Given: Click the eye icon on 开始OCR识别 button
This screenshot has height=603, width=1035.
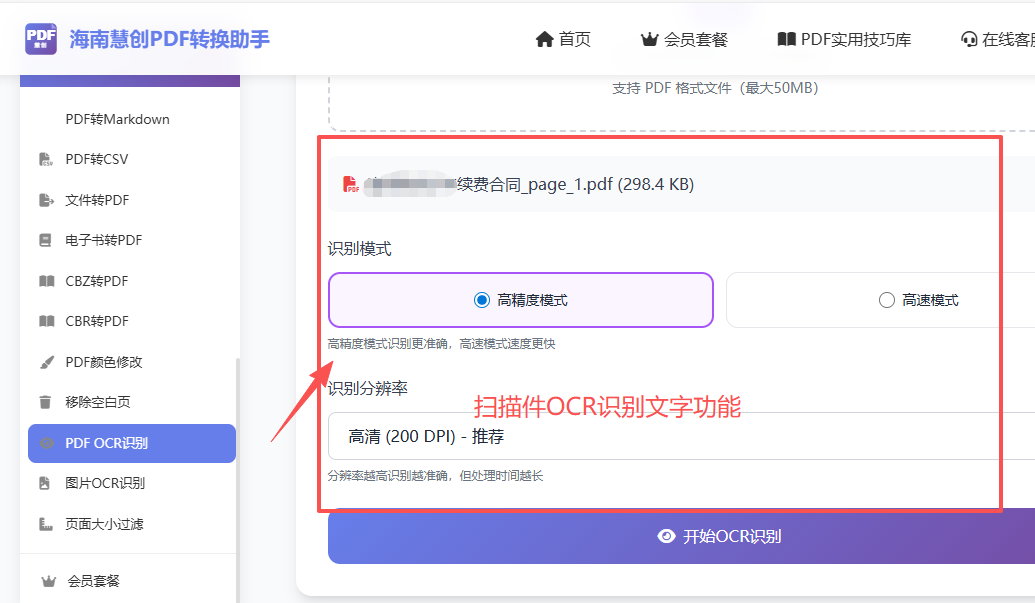Looking at the screenshot, I should tap(667, 536).
